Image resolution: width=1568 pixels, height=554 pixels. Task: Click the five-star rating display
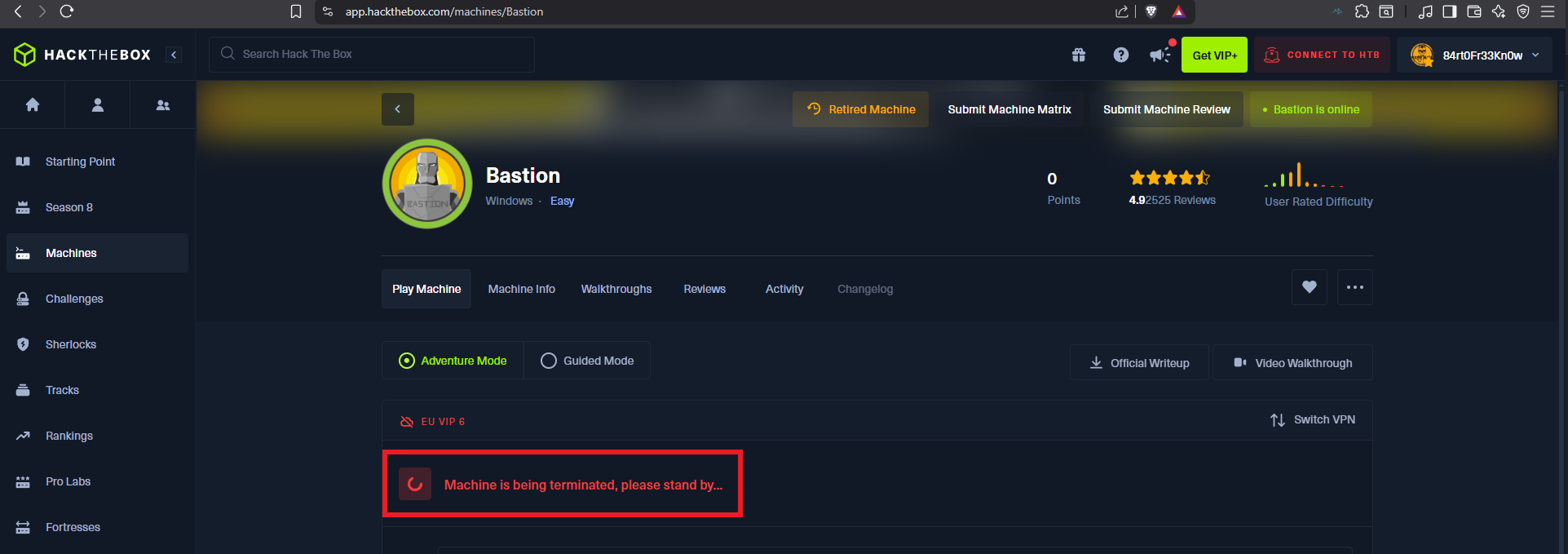(1169, 177)
